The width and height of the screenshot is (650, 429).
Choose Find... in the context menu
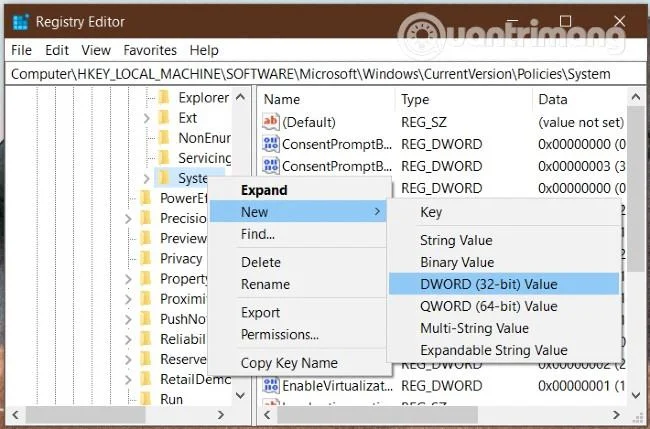[x=300, y=234]
